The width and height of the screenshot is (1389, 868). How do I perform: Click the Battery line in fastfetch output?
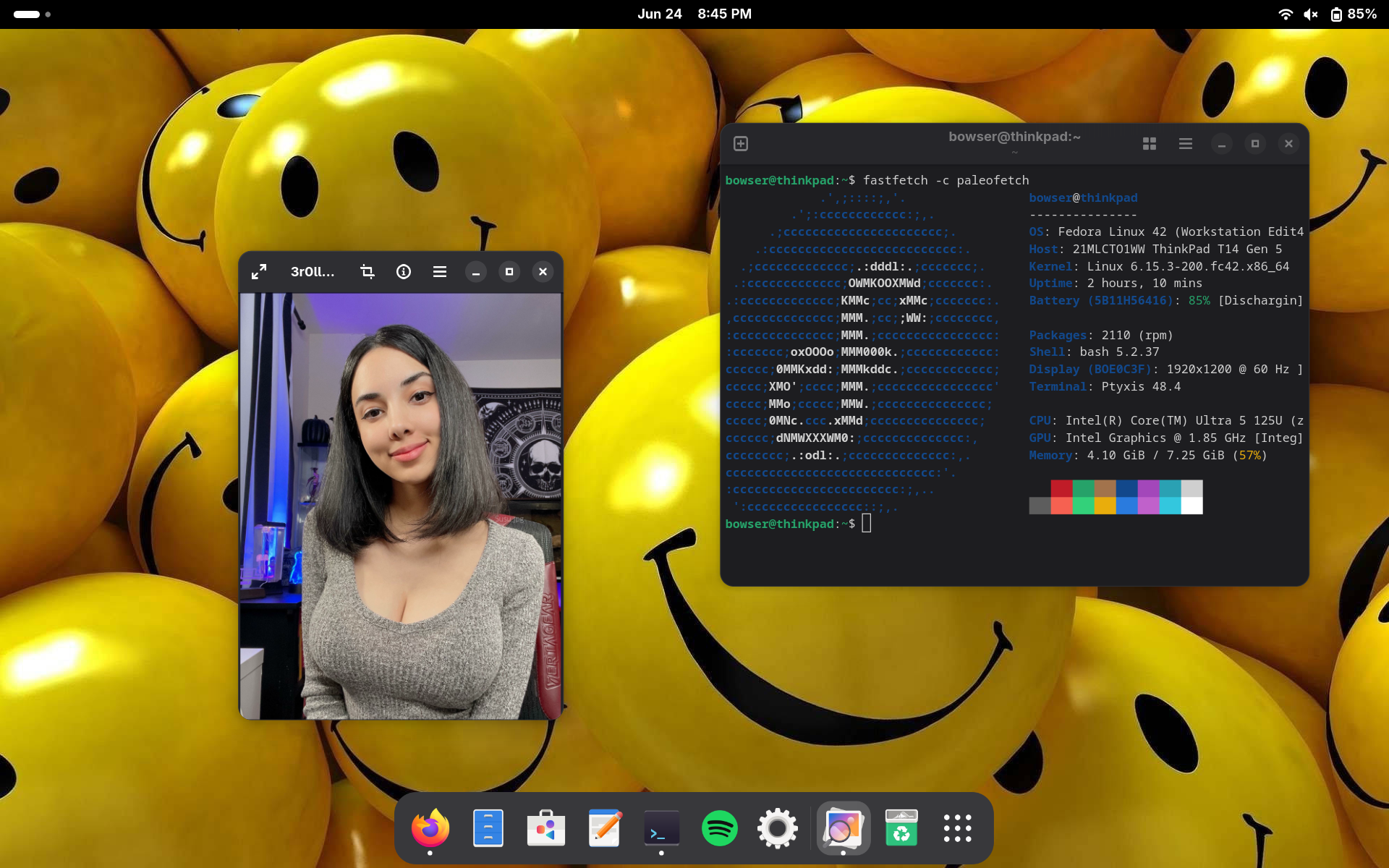[1166, 300]
